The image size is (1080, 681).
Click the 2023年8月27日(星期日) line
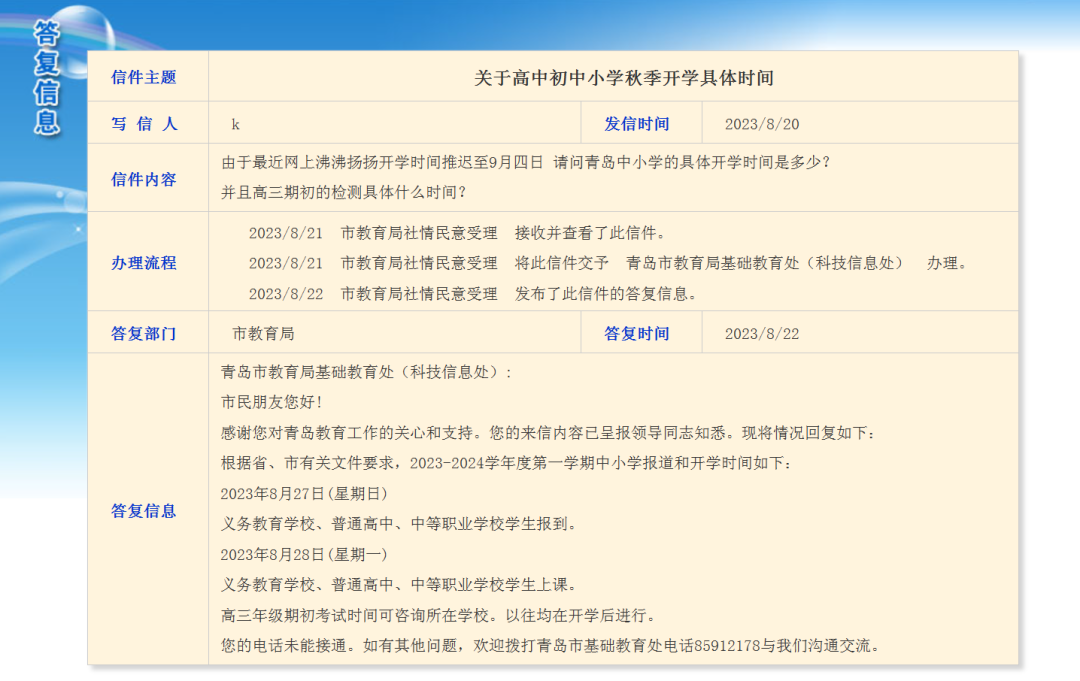[304, 493]
